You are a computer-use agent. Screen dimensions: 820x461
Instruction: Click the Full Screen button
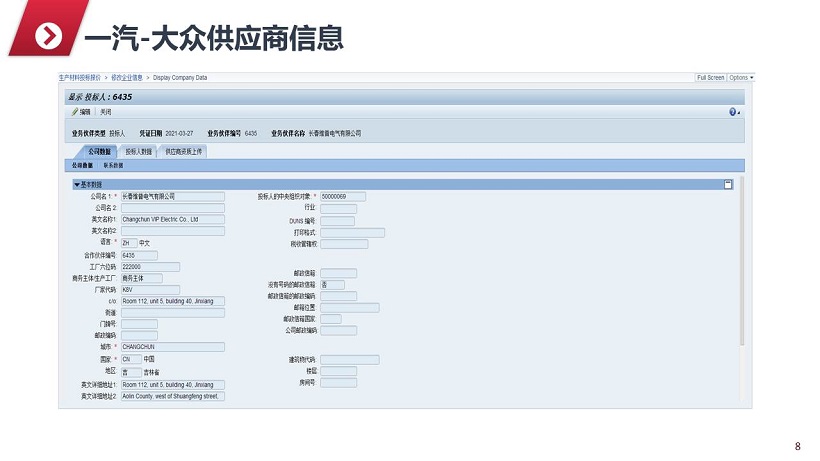click(x=710, y=77)
